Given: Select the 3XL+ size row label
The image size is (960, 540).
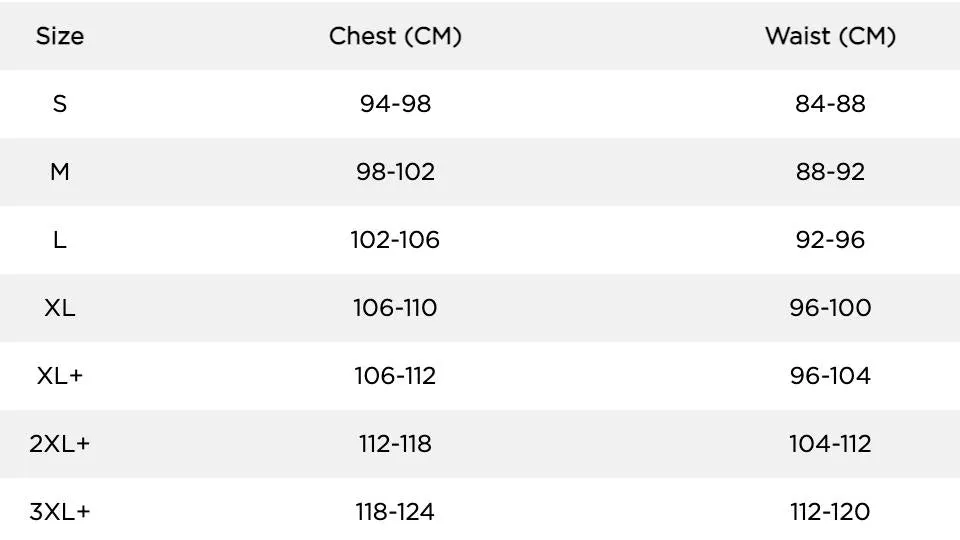Looking at the screenshot, I should pyautogui.click(x=59, y=512).
